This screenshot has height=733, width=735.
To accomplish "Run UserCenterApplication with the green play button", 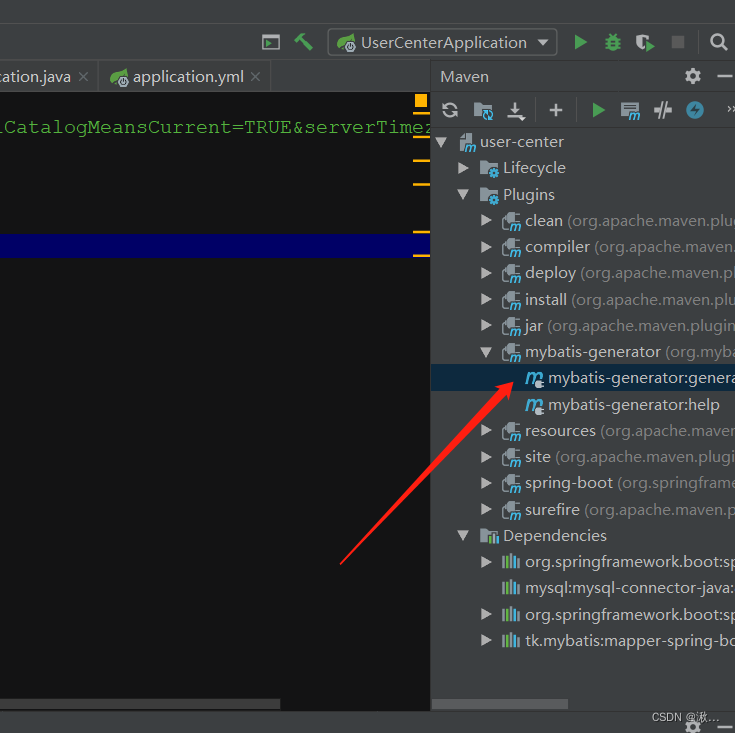I will (x=580, y=42).
